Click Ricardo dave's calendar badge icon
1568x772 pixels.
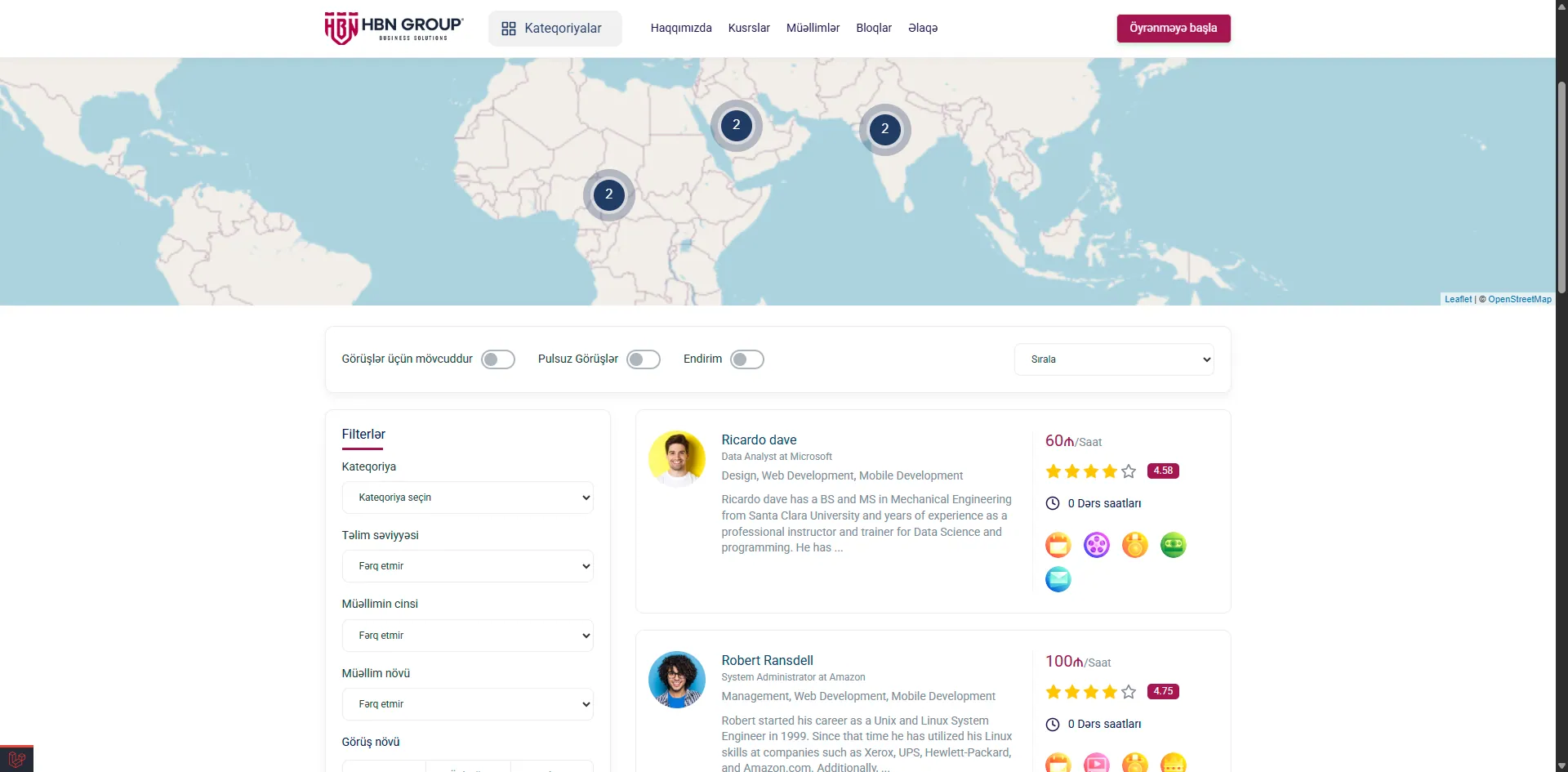pyautogui.click(x=1058, y=545)
